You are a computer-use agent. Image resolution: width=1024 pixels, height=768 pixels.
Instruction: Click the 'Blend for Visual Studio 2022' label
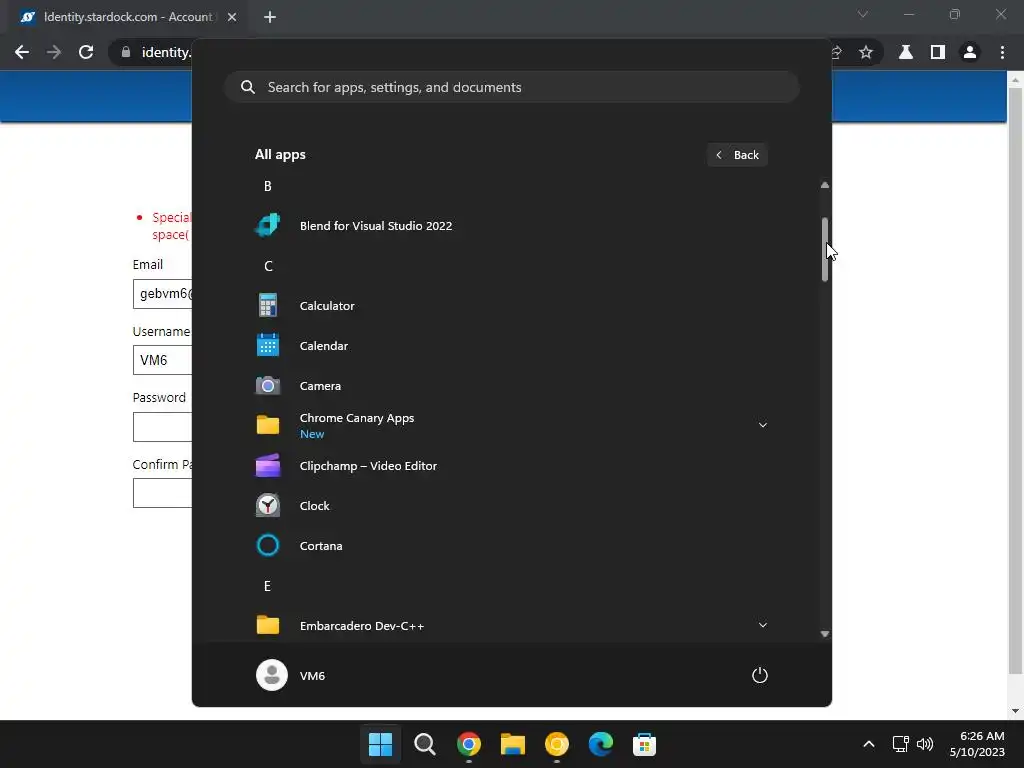376,226
